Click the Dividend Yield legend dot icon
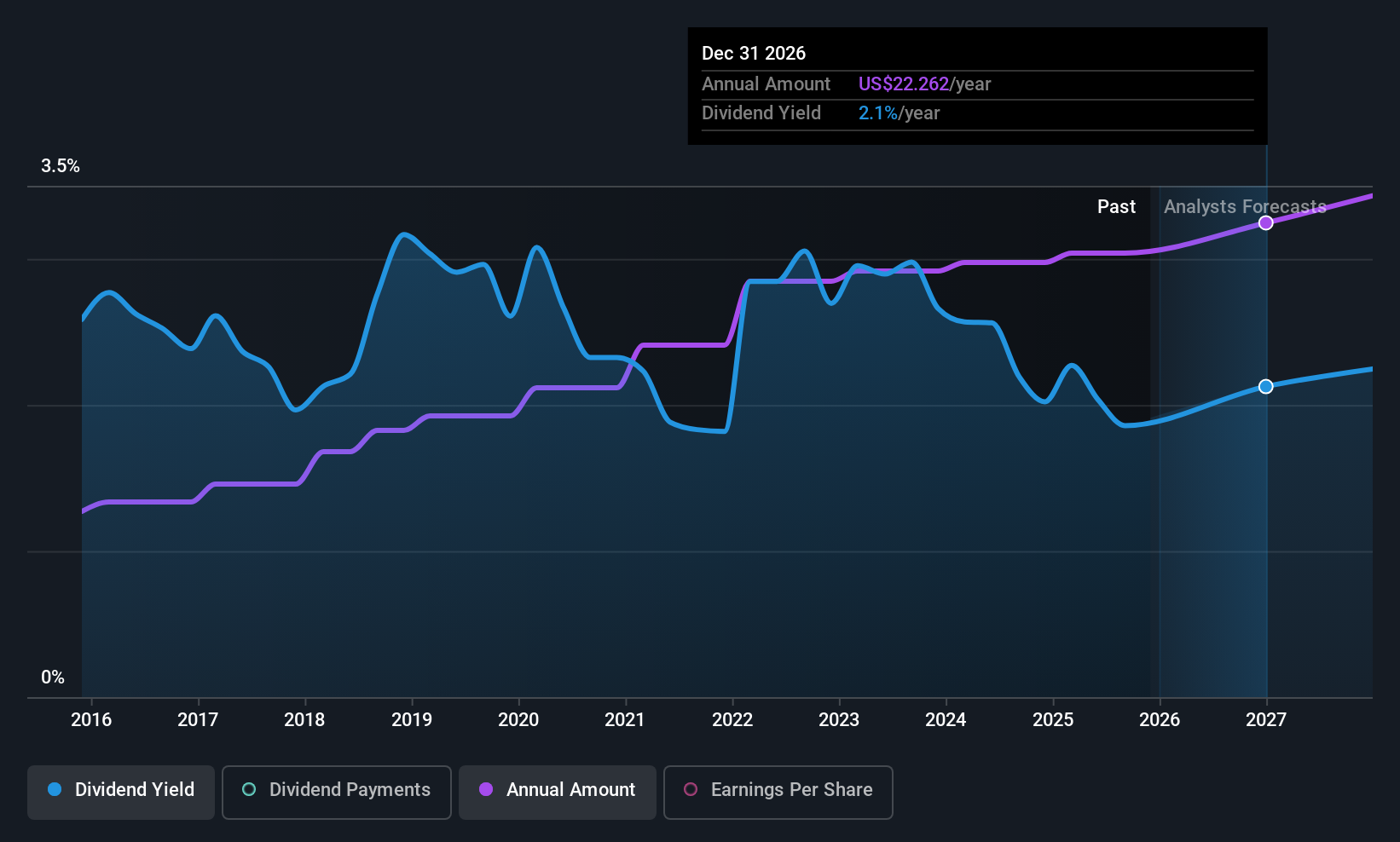 [55, 790]
